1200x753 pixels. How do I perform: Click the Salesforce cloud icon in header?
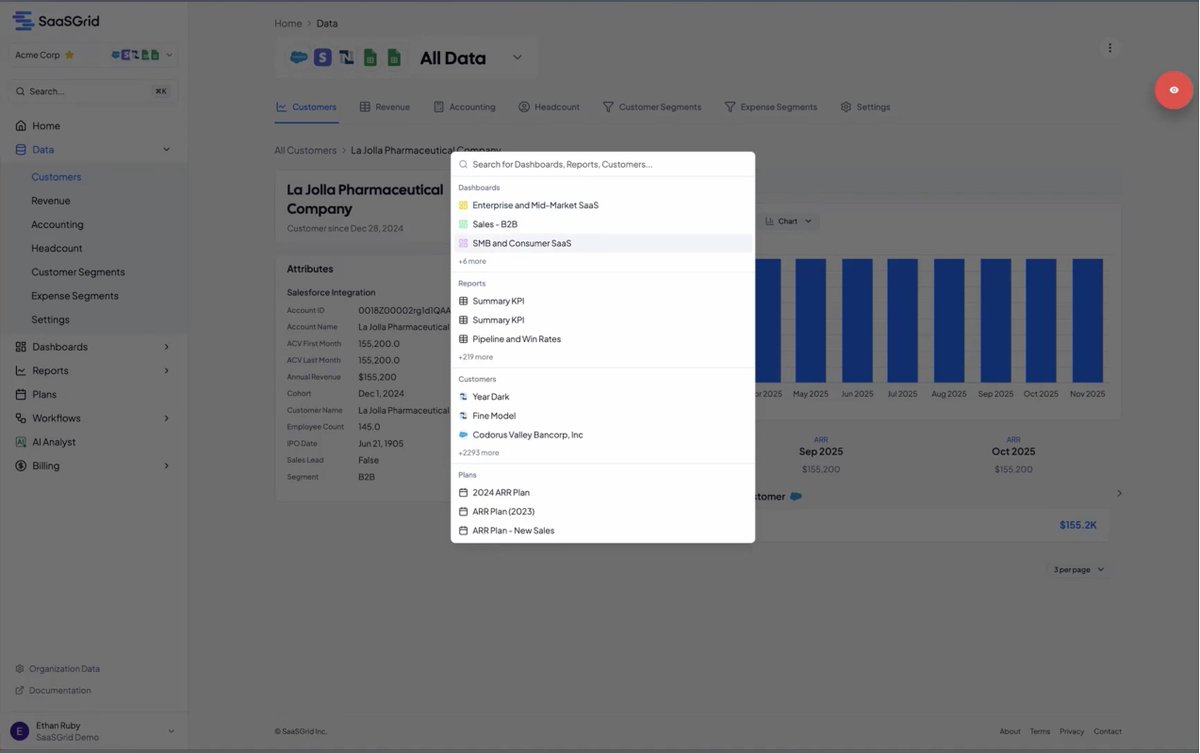click(x=298, y=58)
